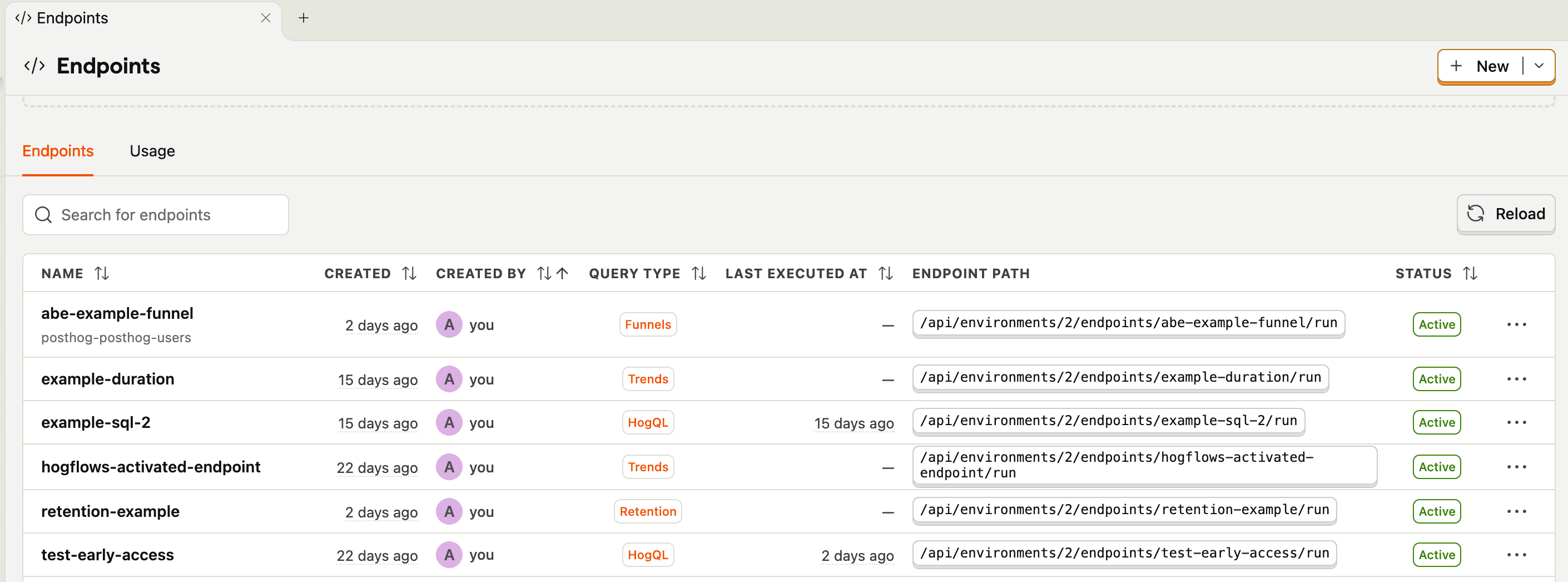Click the Reload refresh icon
This screenshot has width=1568, height=582.
tap(1477, 214)
